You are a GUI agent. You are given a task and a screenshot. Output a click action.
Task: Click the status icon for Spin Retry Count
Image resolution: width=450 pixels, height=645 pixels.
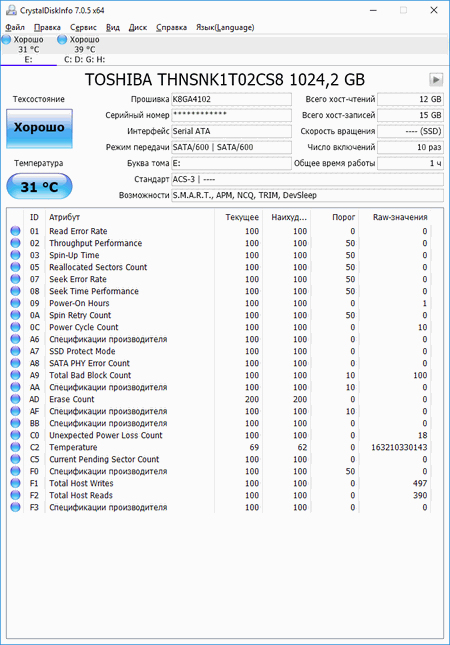15,315
